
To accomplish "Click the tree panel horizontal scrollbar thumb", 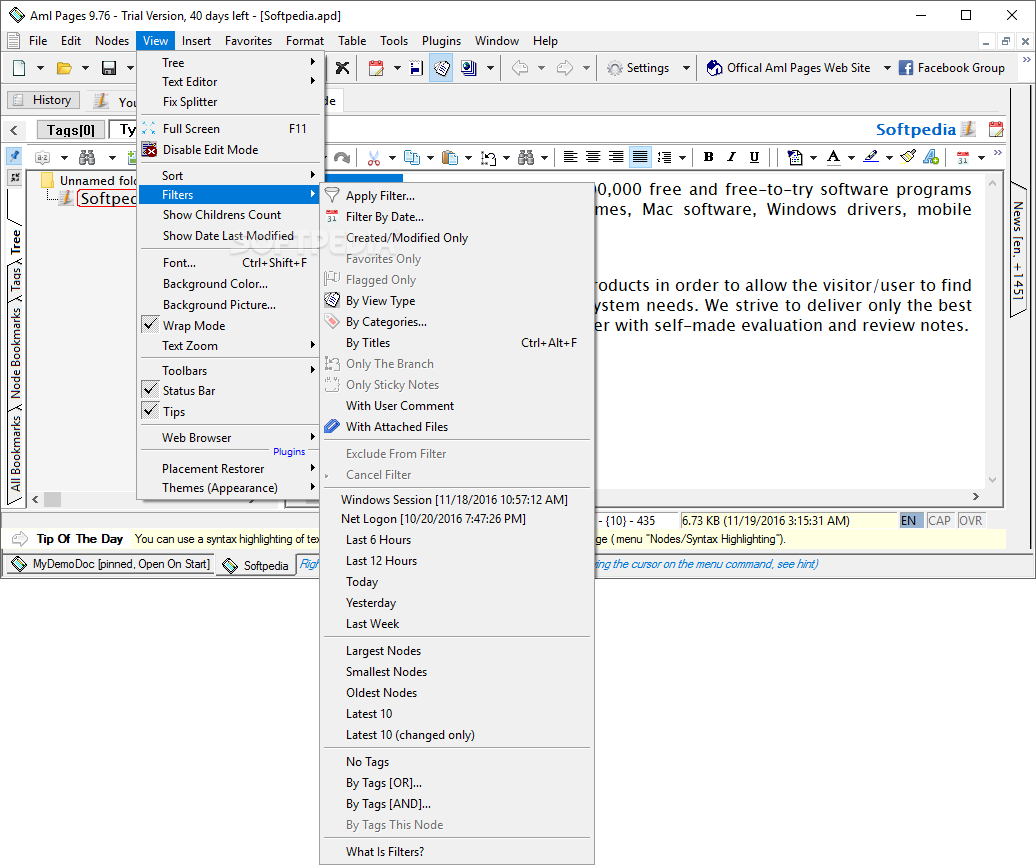I will (52, 500).
